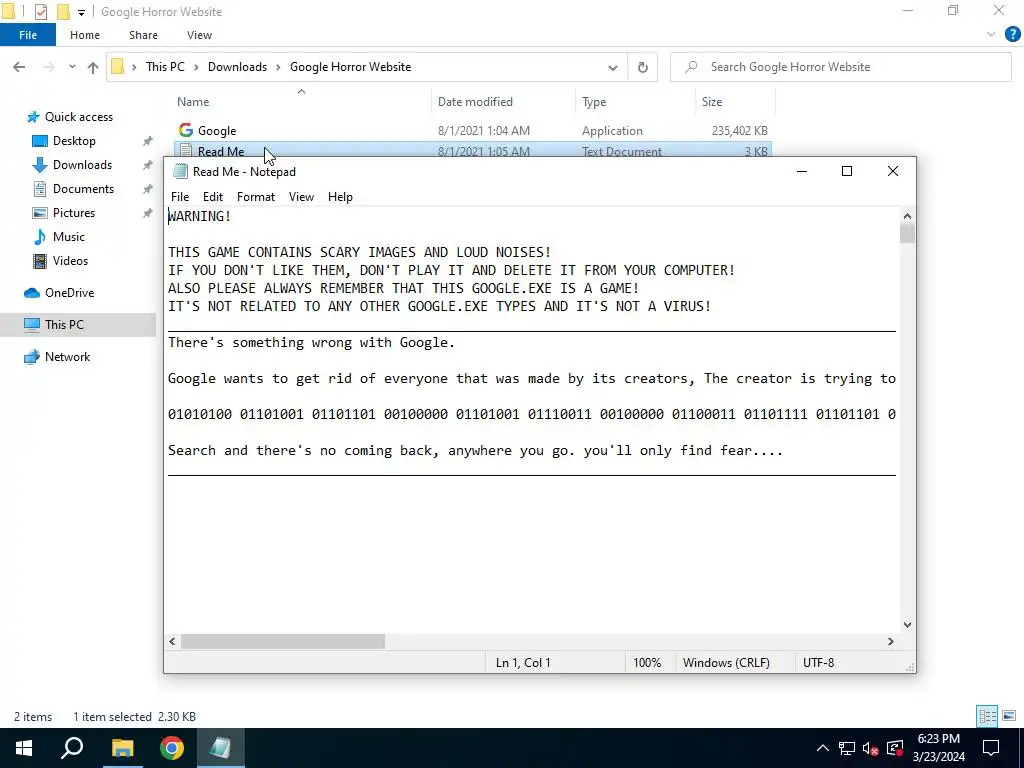Select the Read Me text document icon

186,151
